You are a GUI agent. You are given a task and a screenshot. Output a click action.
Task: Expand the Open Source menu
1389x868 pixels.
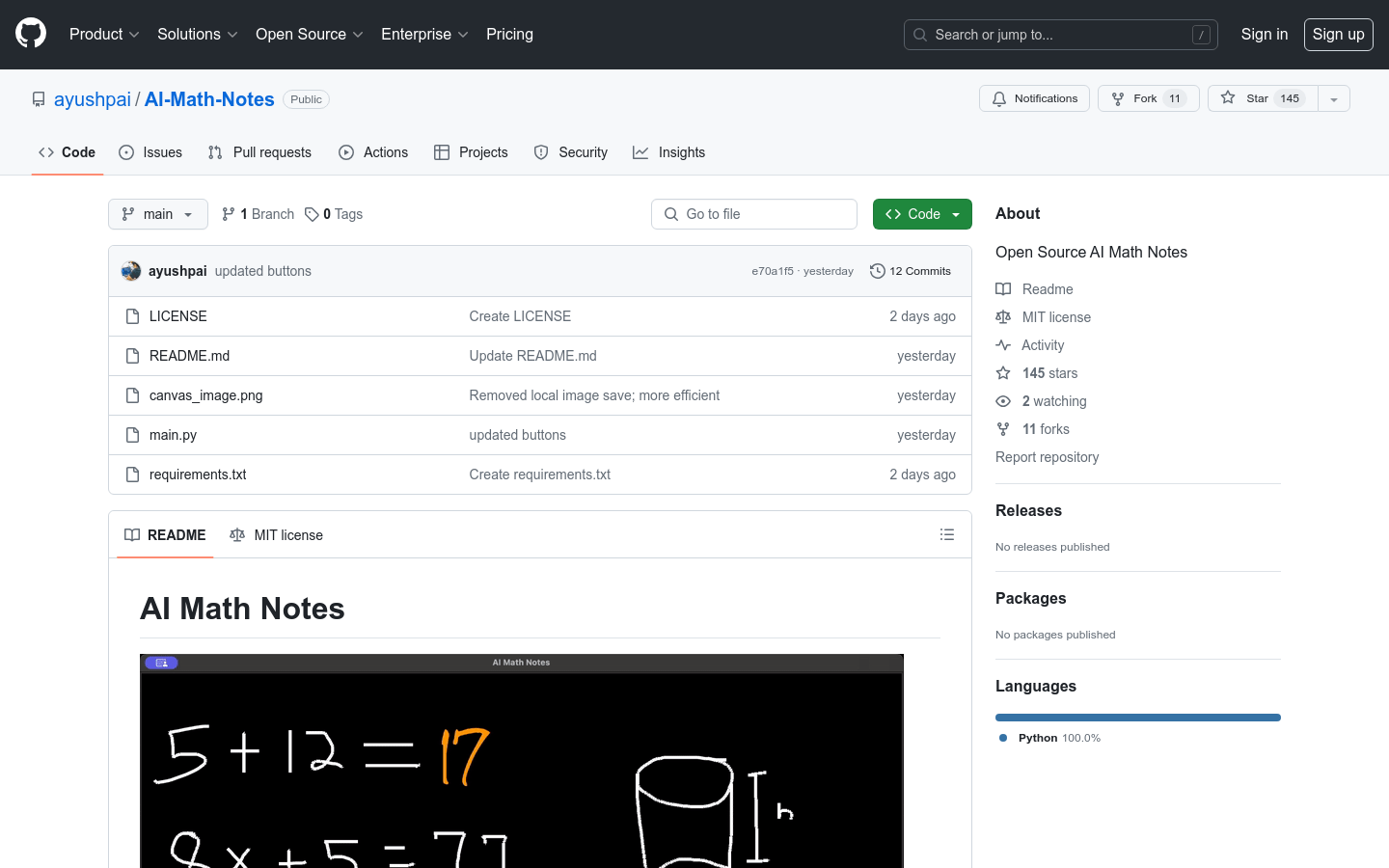click(310, 34)
